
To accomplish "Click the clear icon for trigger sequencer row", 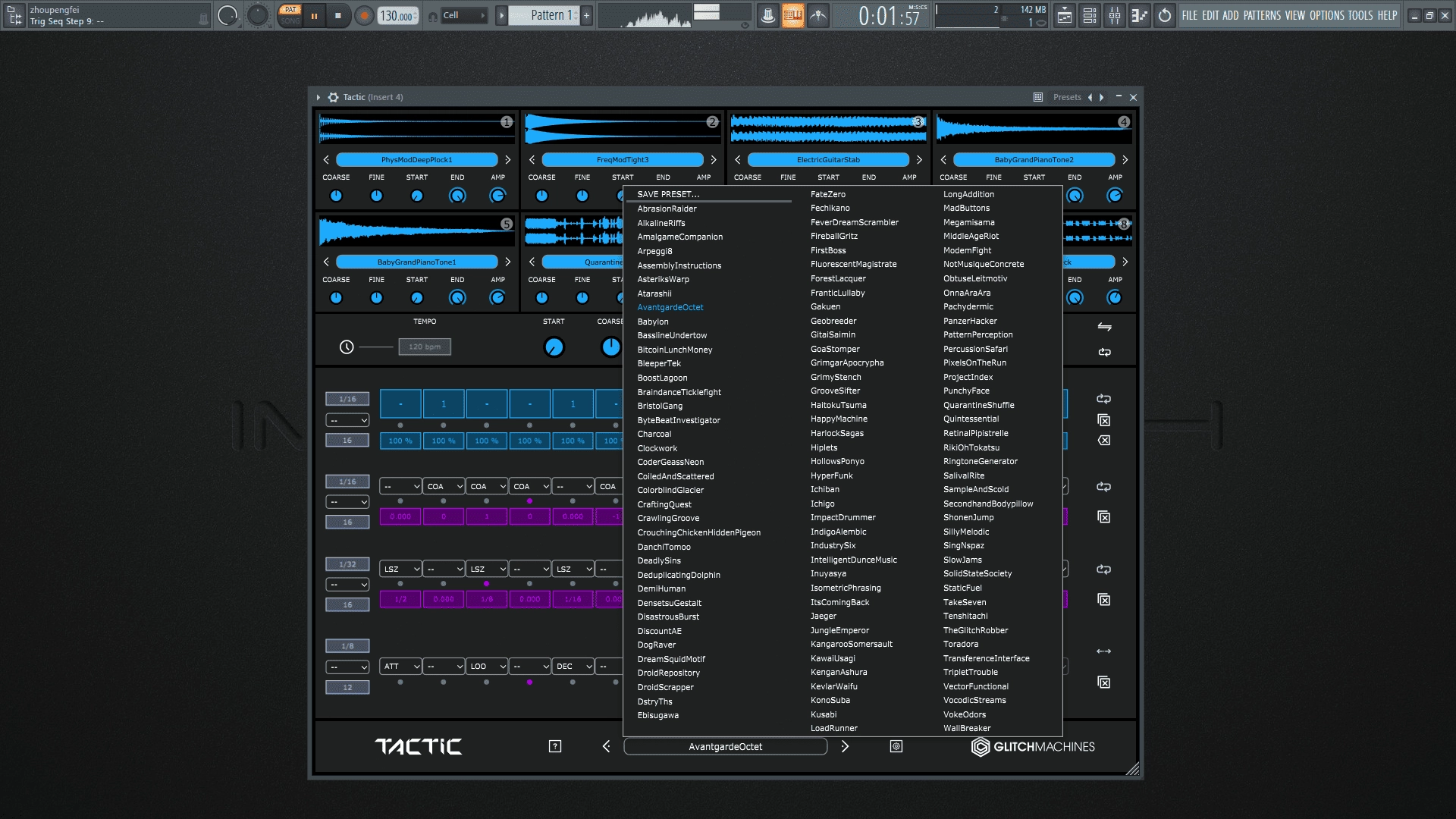I will (1104, 420).
